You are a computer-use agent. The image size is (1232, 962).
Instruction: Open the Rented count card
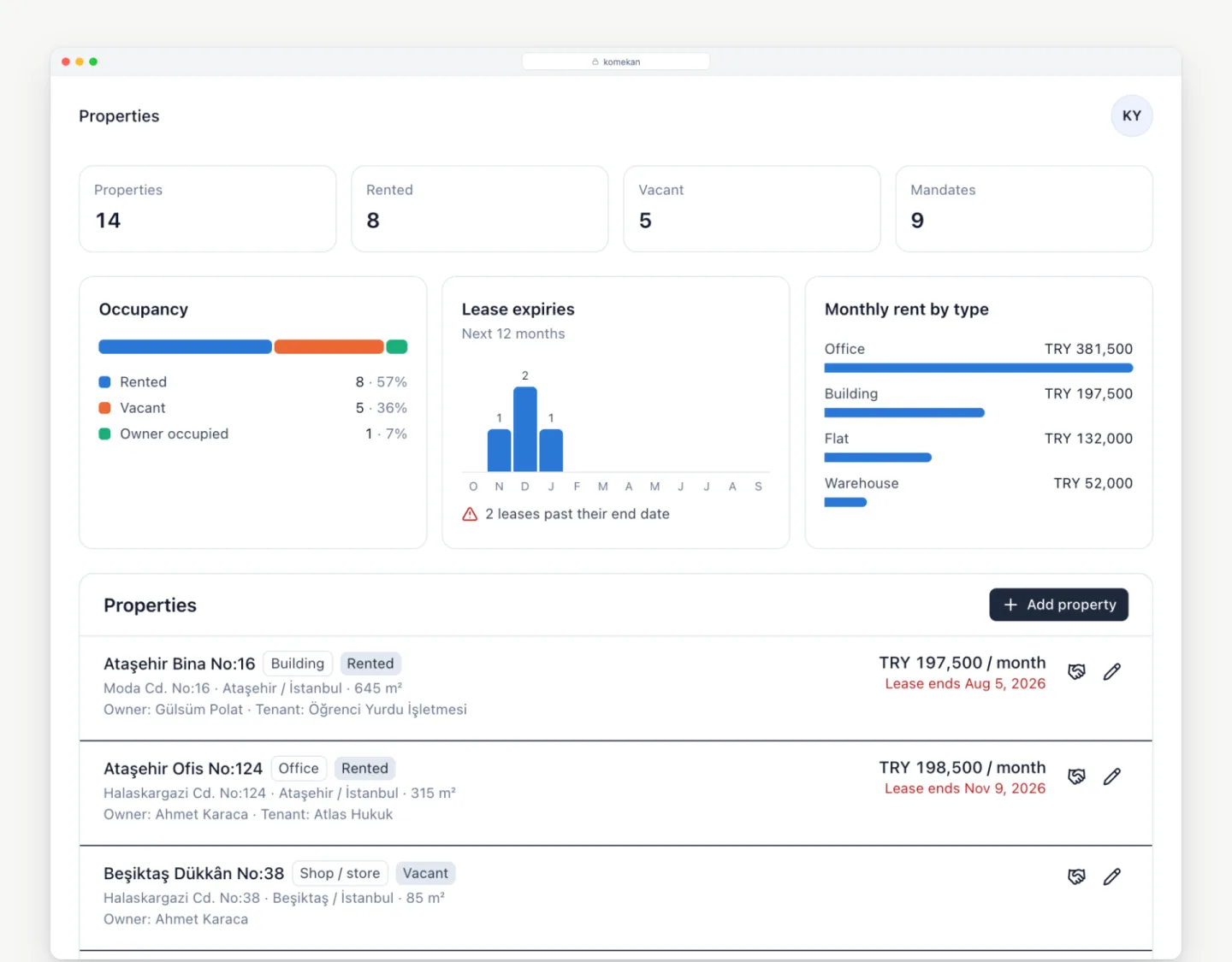pyautogui.click(x=480, y=209)
